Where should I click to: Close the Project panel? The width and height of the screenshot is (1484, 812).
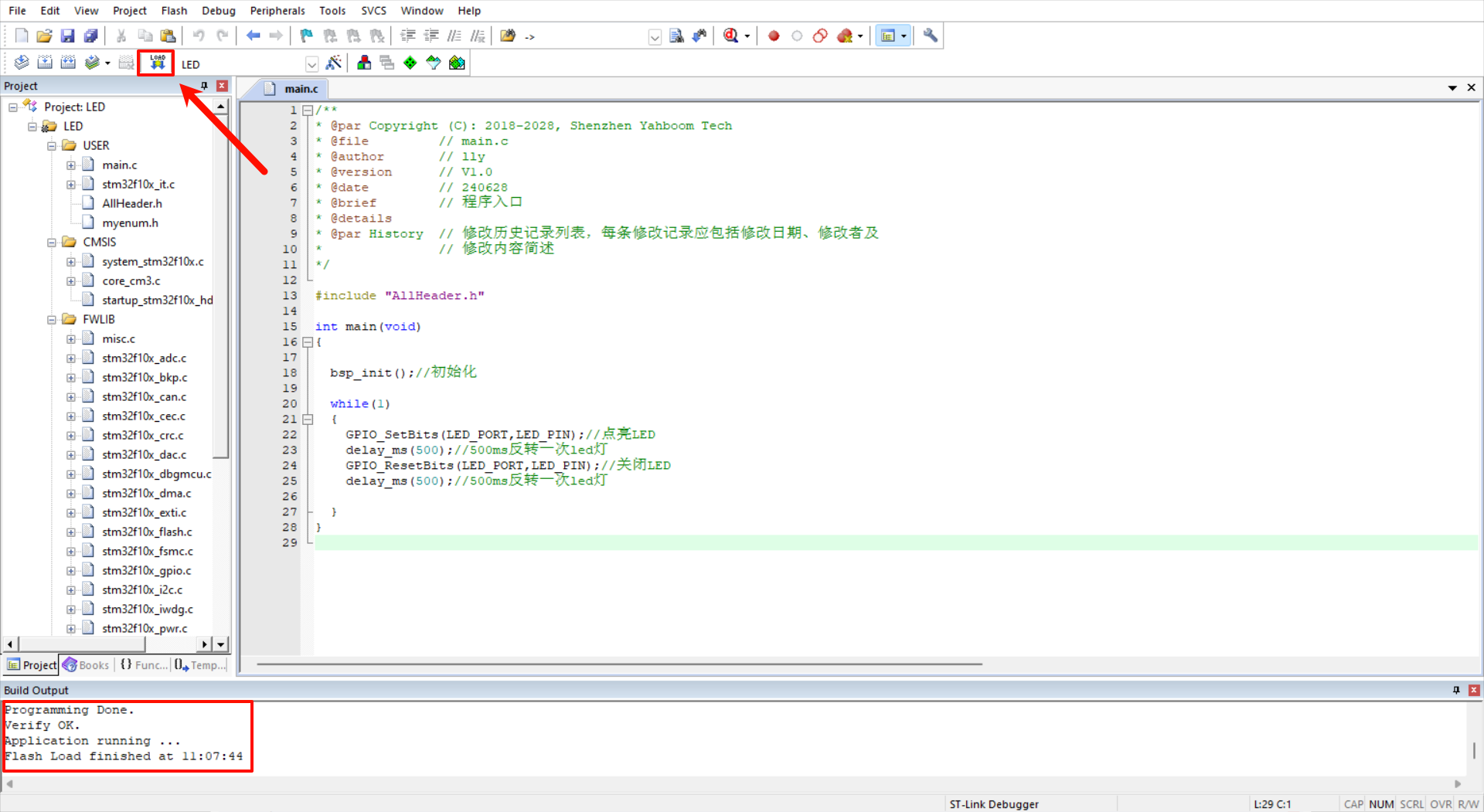click(223, 86)
